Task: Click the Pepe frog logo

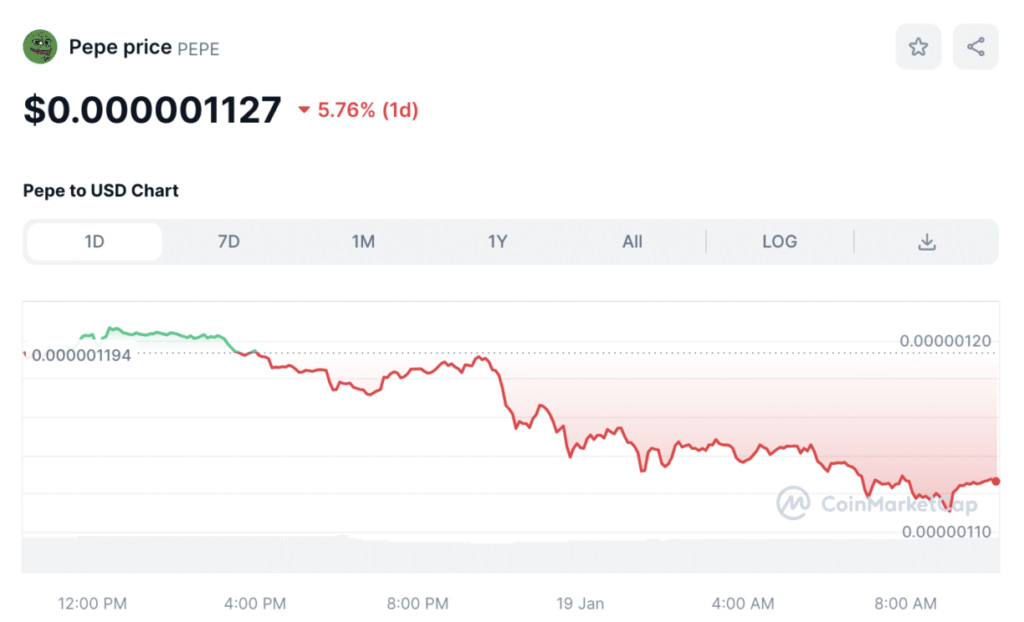Action: click(41, 47)
